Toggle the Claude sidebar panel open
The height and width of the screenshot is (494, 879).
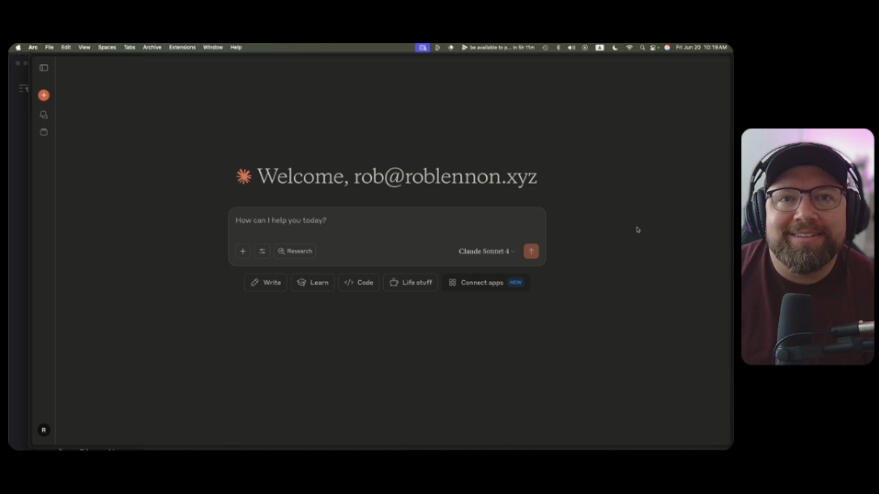pyautogui.click(x=43, y=68)
